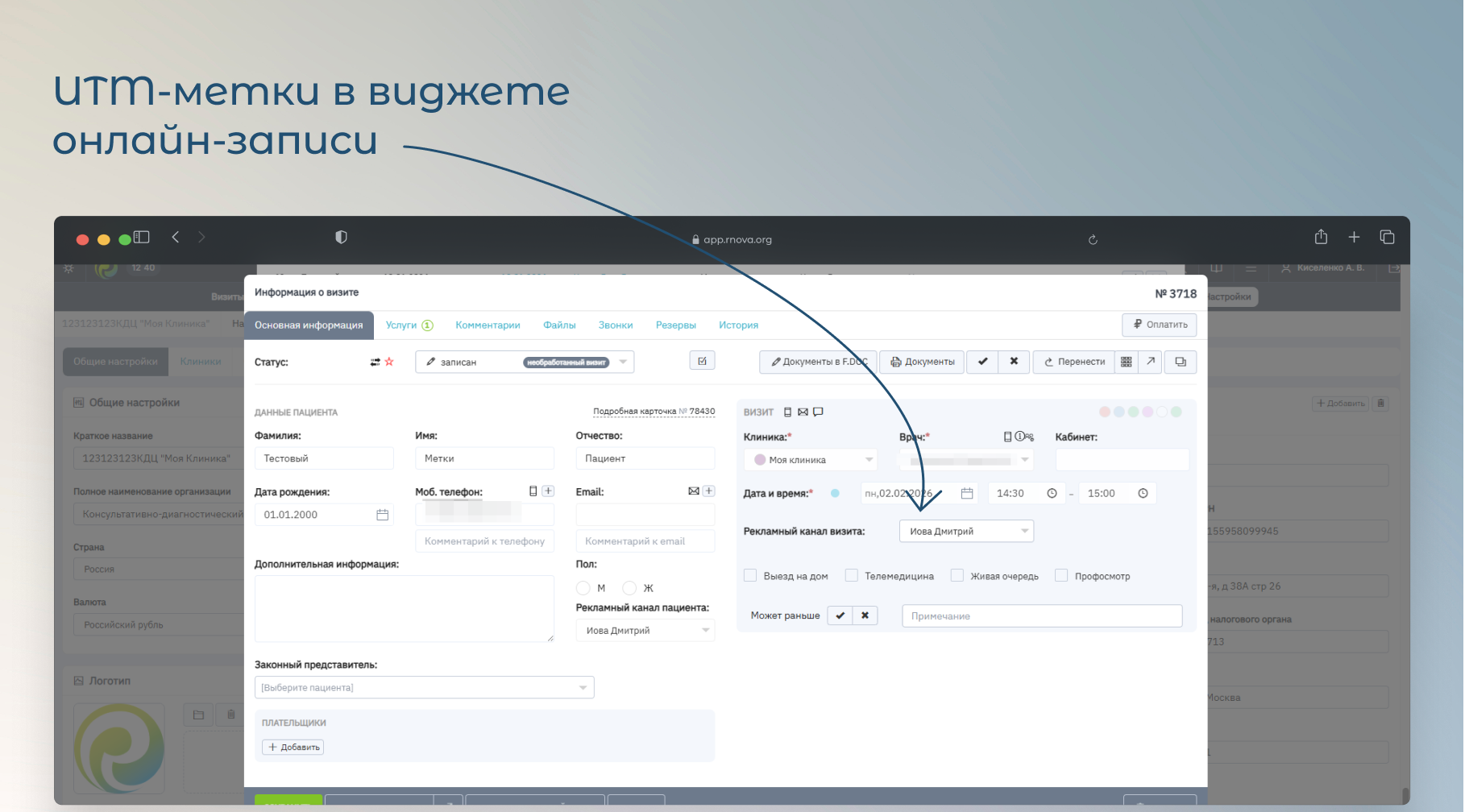Click the chat bubble icon next to ВИЗИТ
1465x812 pixels.
point(818,412)
